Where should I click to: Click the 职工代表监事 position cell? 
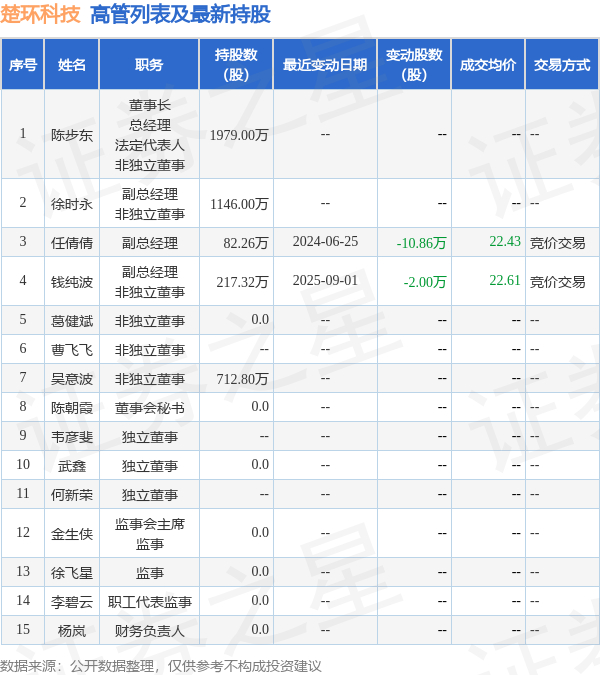tap(149, 602)
